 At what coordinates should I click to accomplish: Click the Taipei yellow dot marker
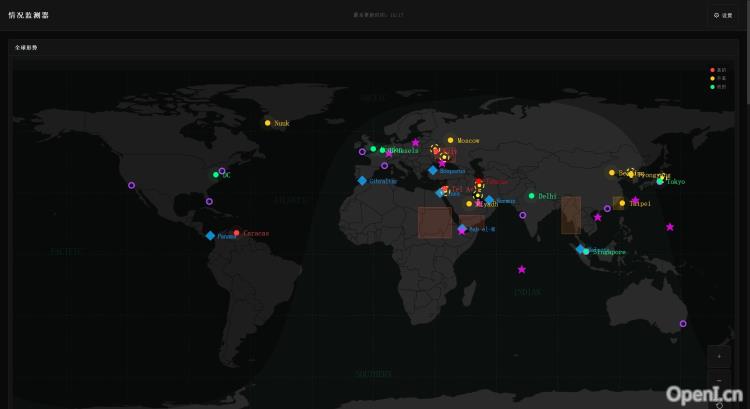[x=622, y=203]
